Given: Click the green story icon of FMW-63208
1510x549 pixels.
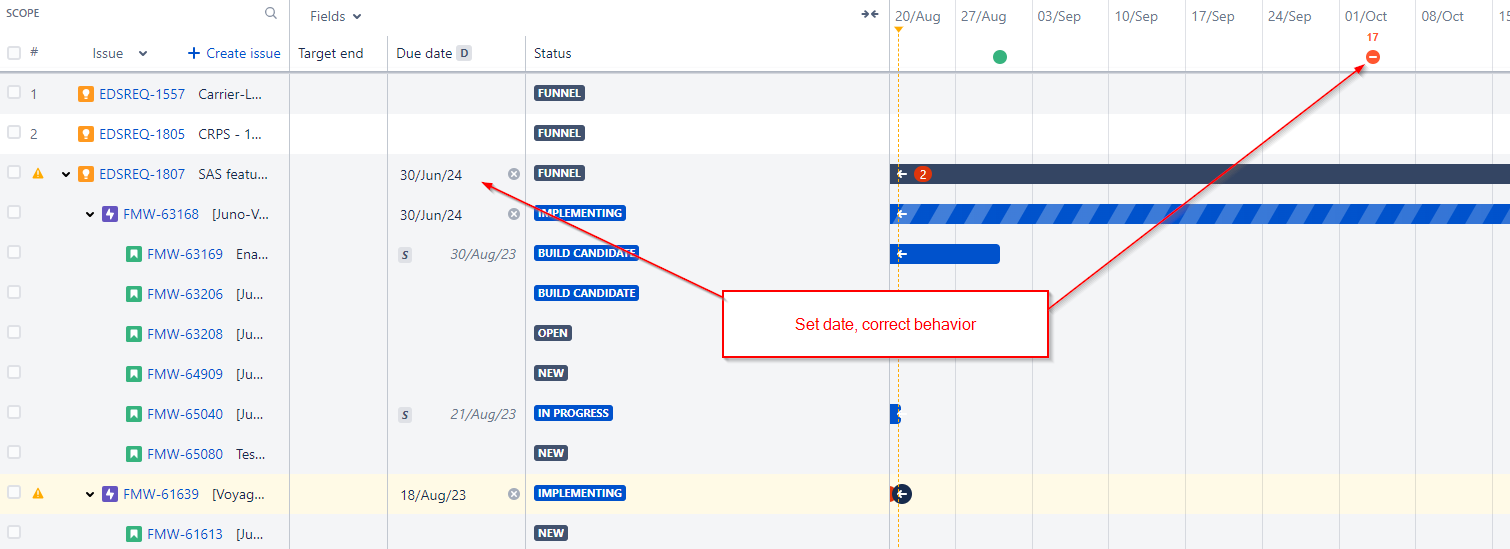Looking at the screenshot, I should tap(134, 334).
